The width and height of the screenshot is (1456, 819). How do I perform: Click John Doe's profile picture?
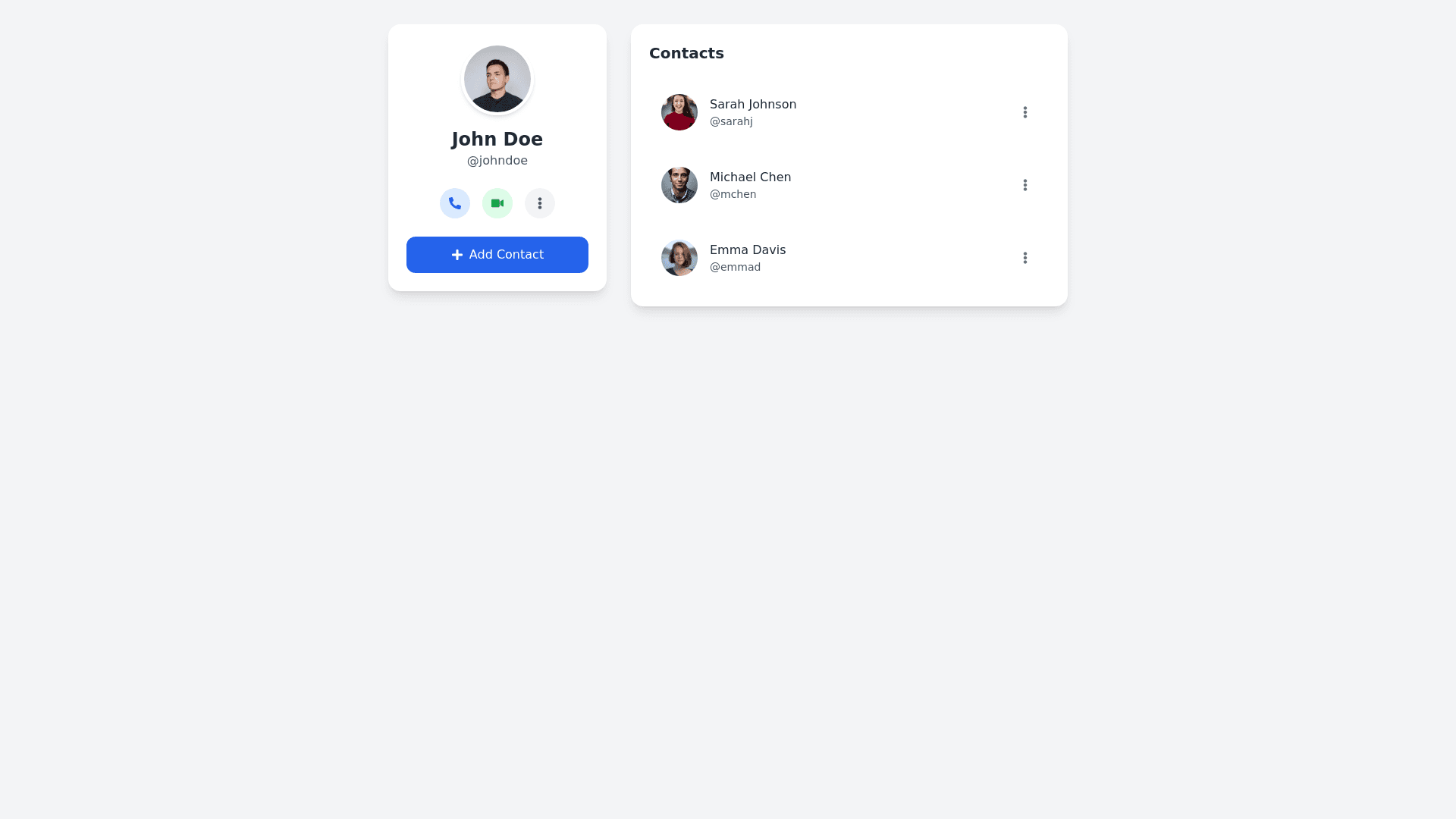pos(497,79)
